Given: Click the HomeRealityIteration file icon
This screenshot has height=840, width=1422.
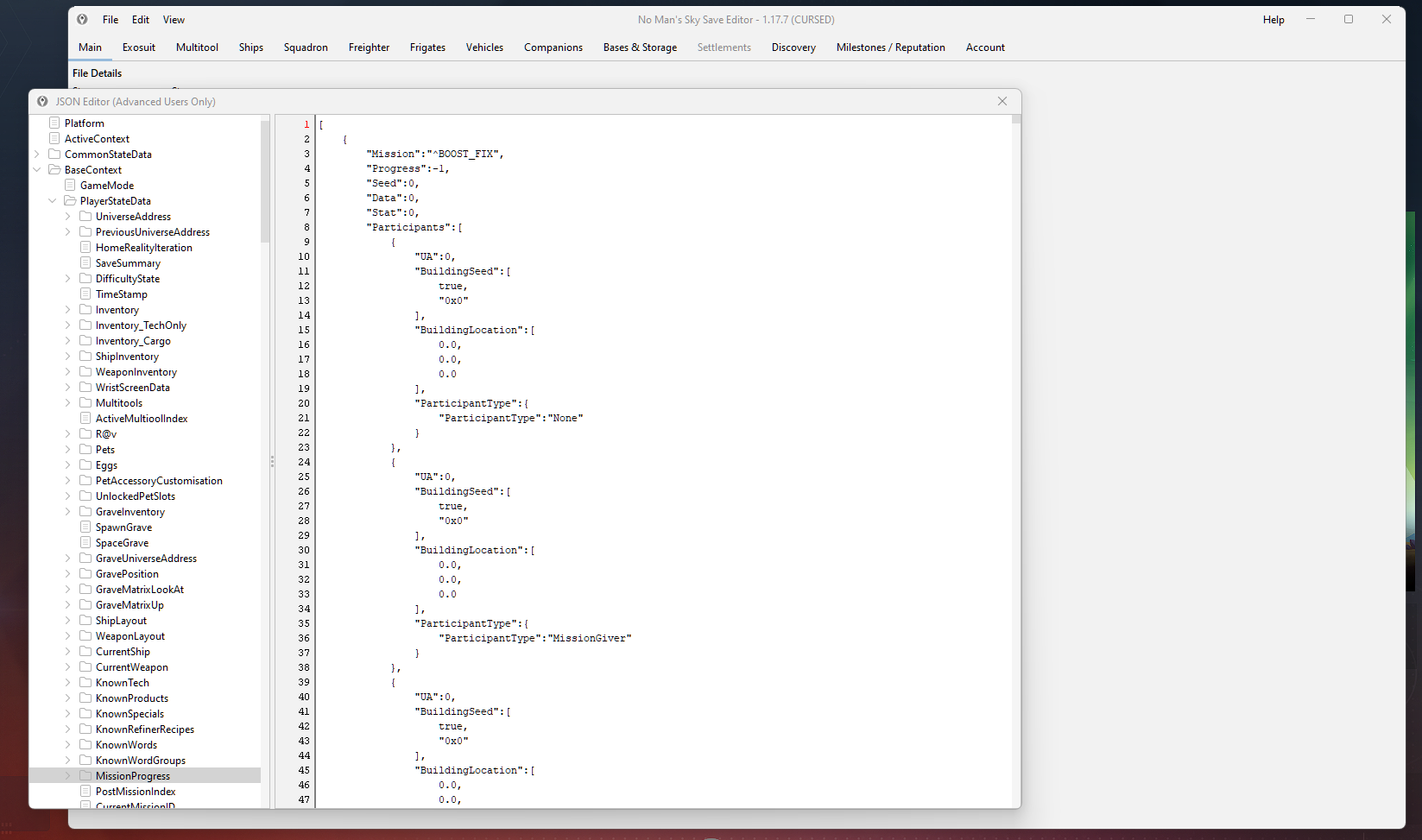Looking at the screenshot, I should click(85, 247).
